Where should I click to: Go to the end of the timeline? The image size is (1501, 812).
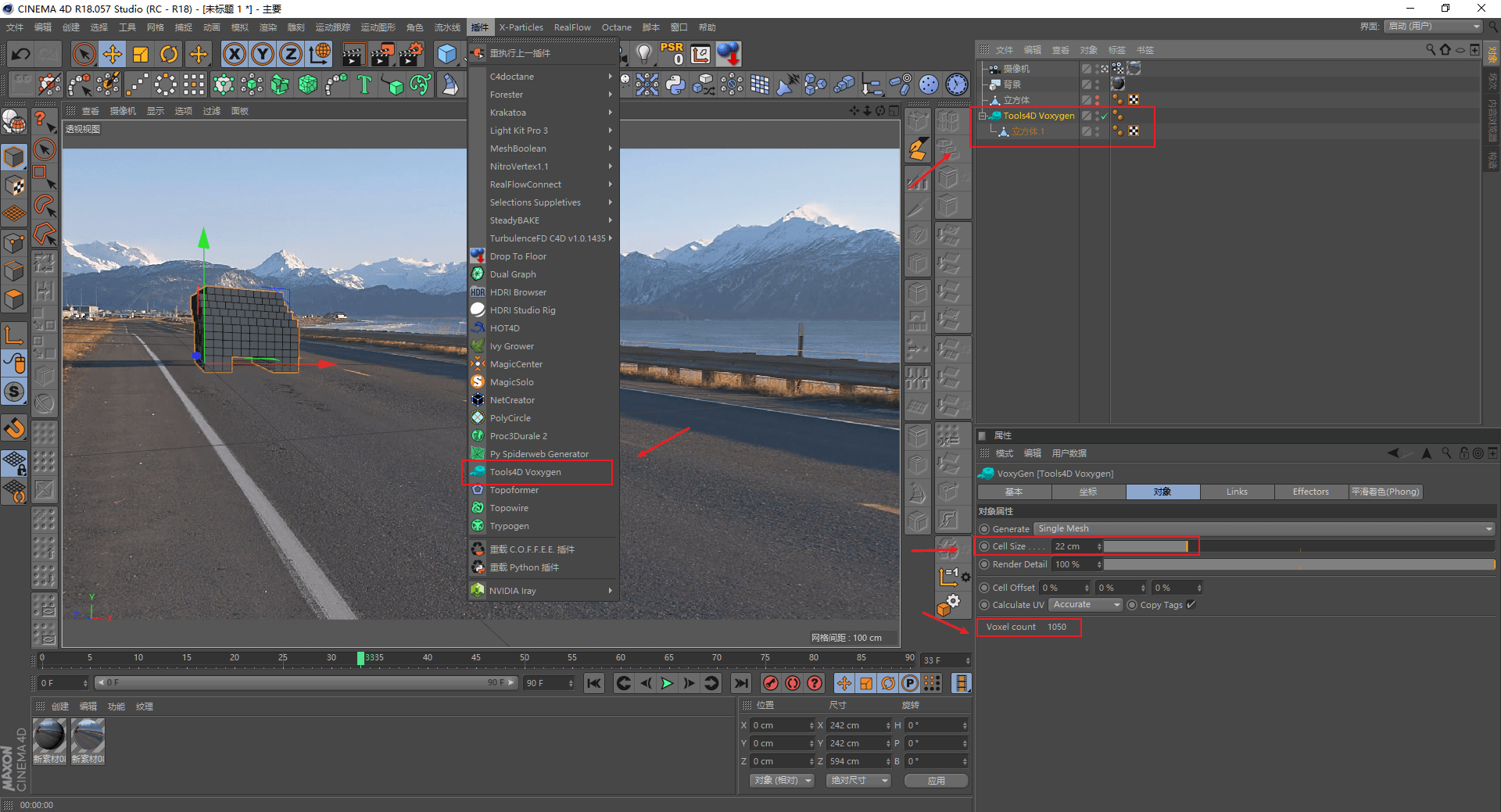tap(740, 683)
